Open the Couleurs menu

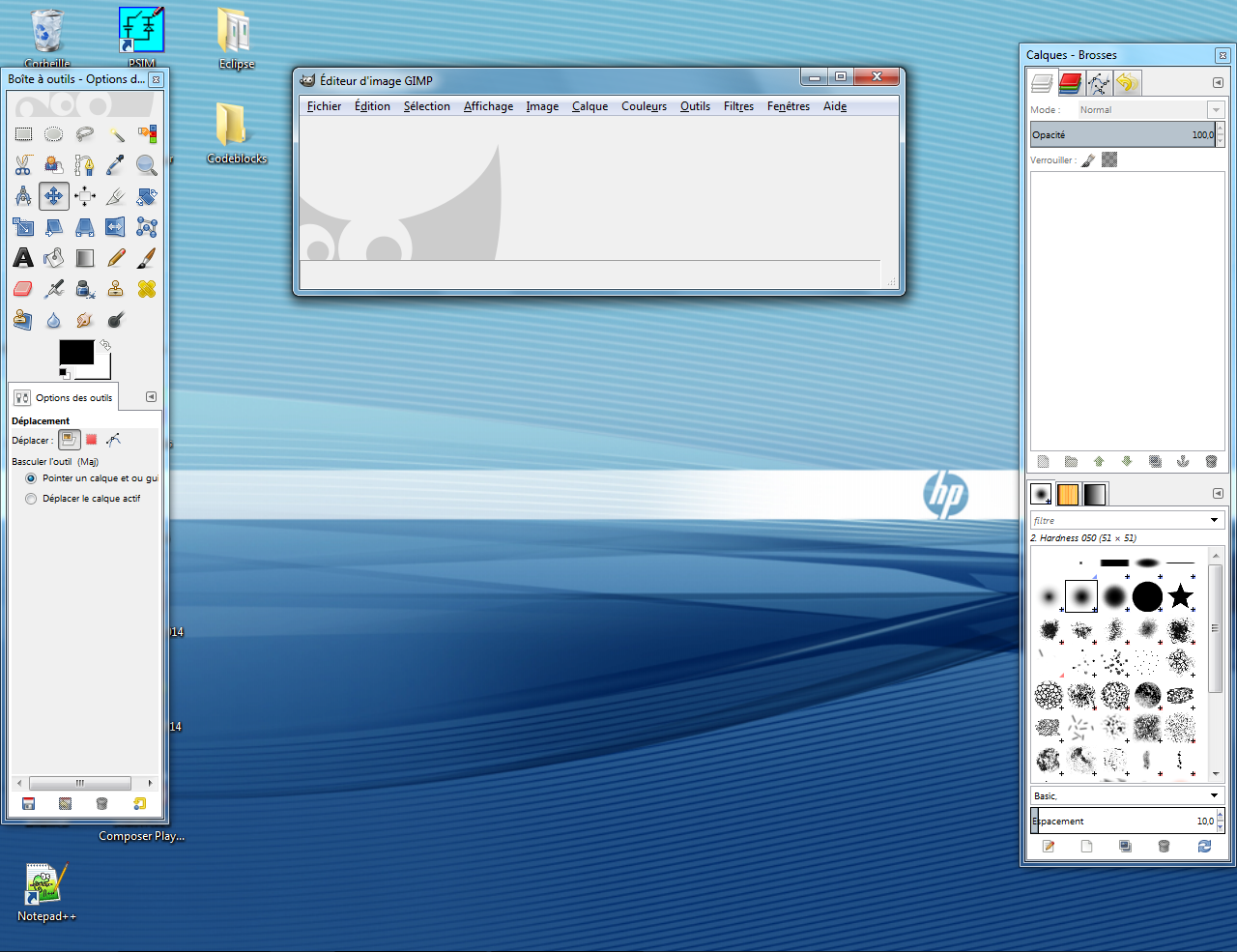click(644, 106)
